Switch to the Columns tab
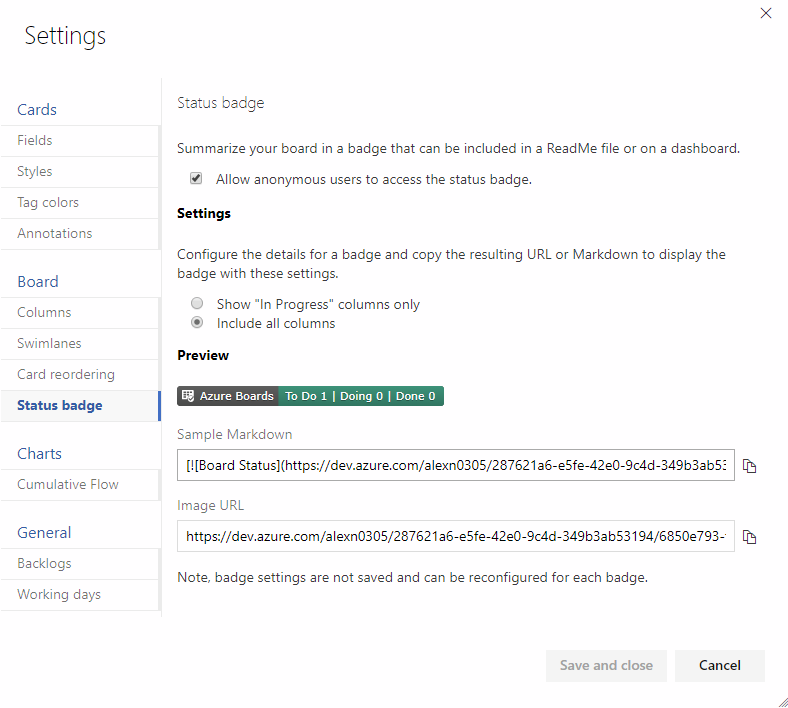Viewport: 788px width, 708px height. [x=44, y=313]
